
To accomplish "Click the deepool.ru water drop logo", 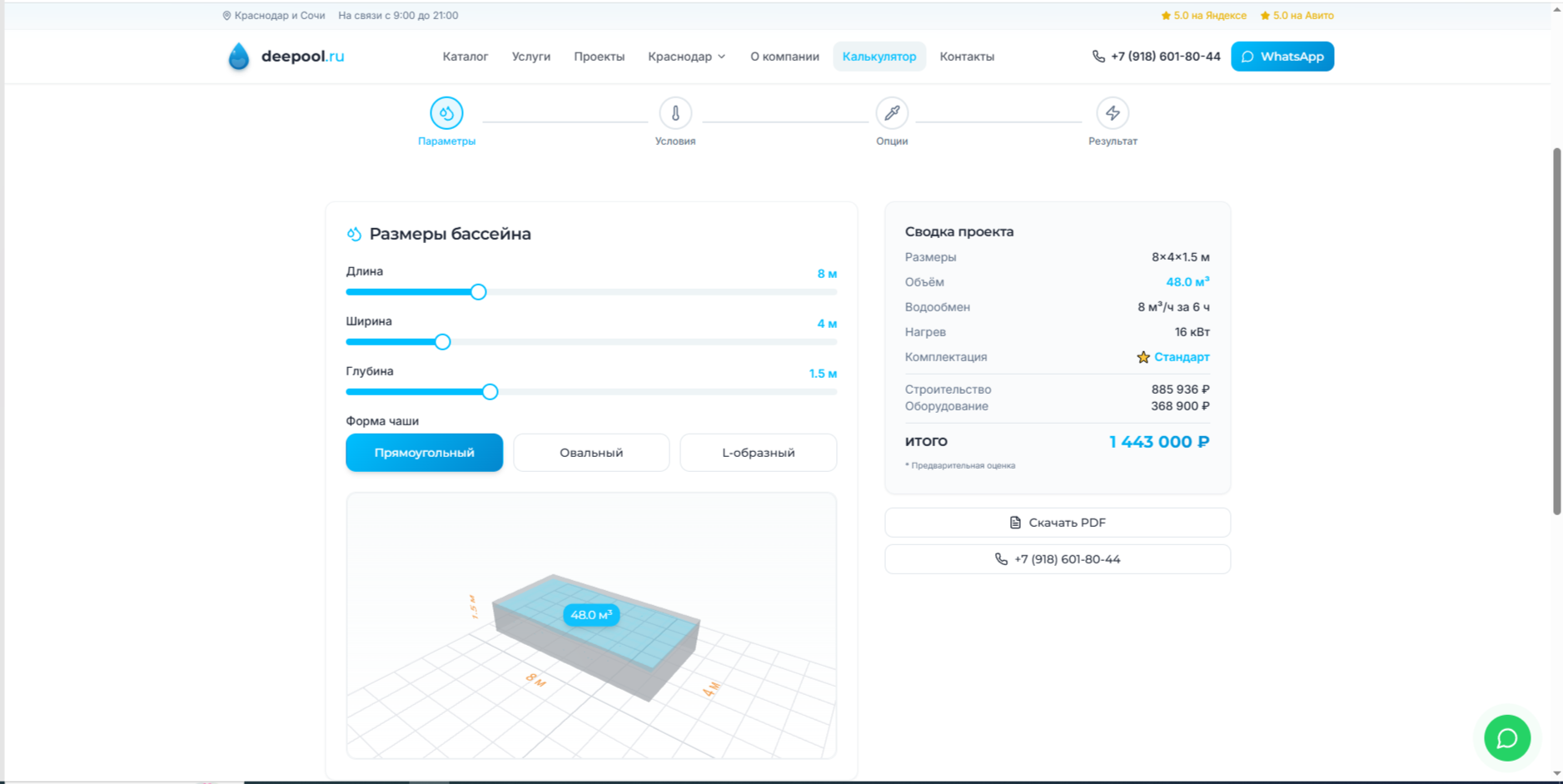I will [239, 57].
